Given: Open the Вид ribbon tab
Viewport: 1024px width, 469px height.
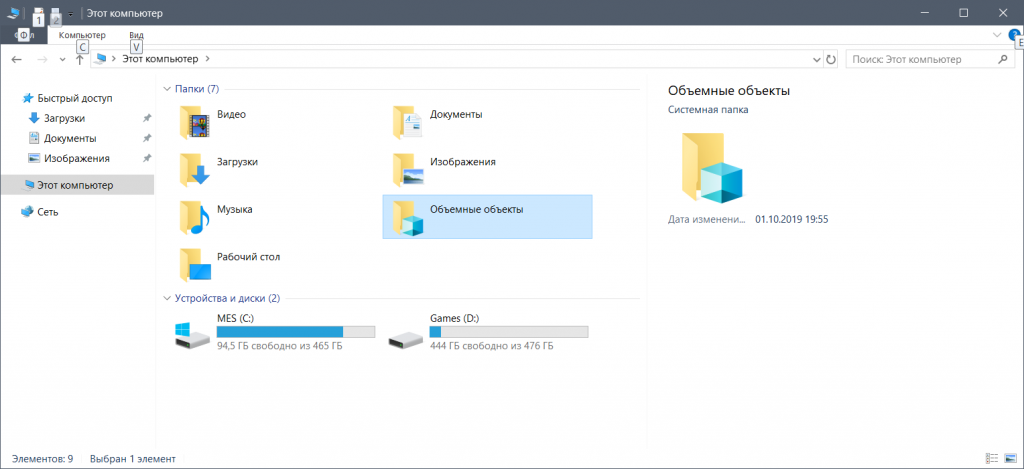Looking at the screenshot, I should pyautogui.click(x=136, y=35).
